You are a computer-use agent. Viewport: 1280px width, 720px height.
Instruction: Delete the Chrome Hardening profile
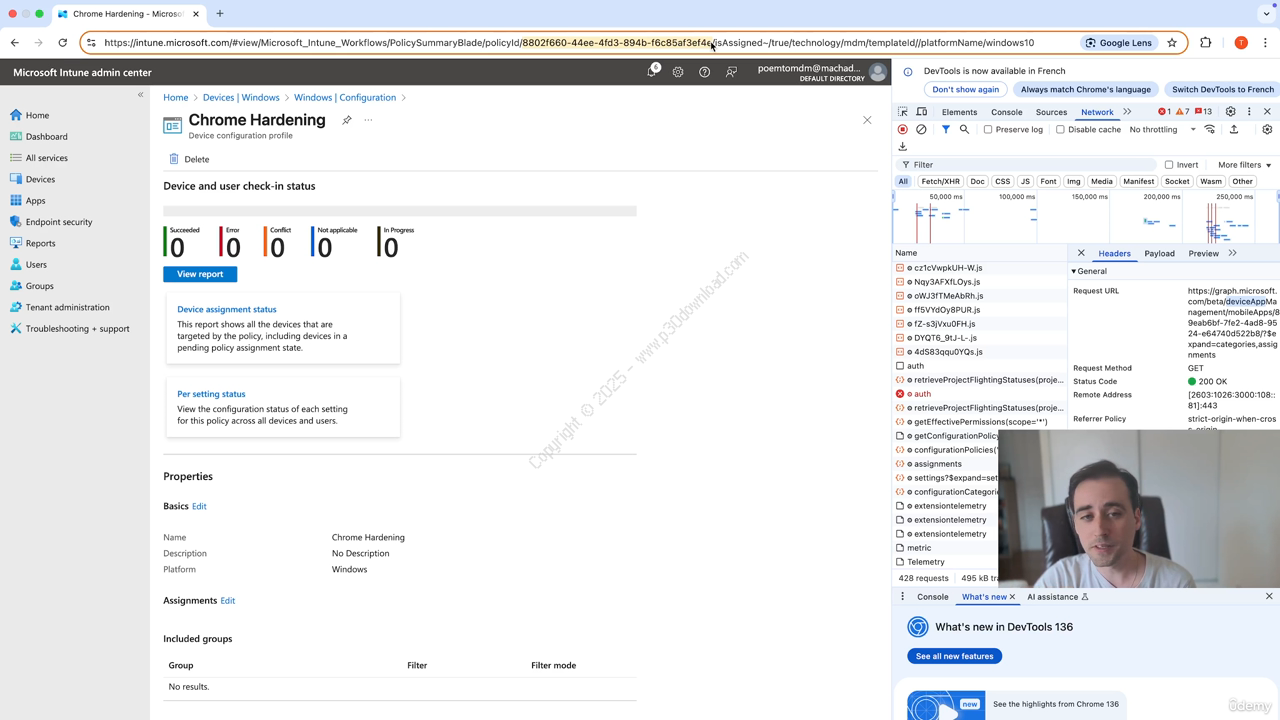(189, 159)
